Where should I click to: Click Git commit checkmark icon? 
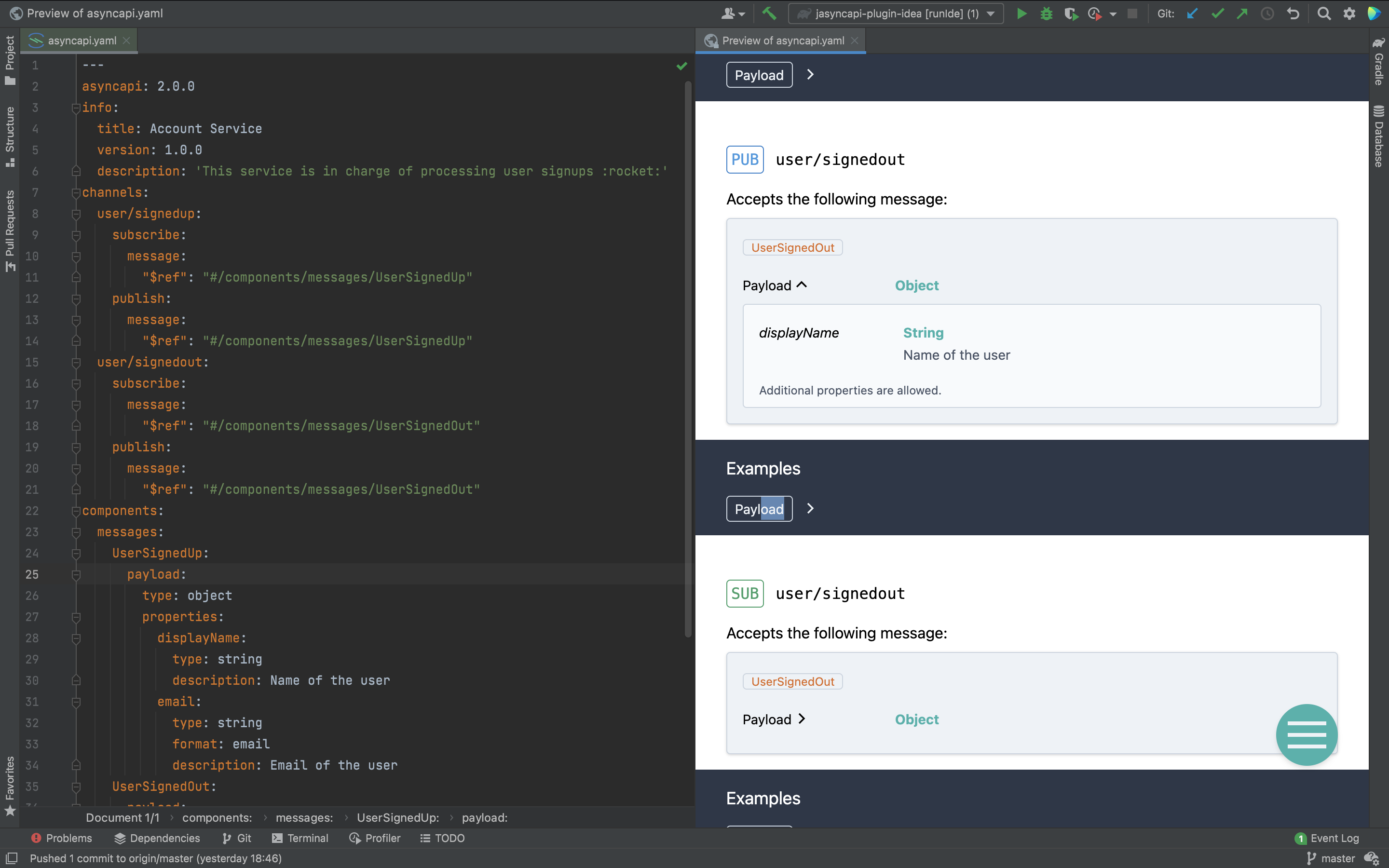[x=1217, y=13]
